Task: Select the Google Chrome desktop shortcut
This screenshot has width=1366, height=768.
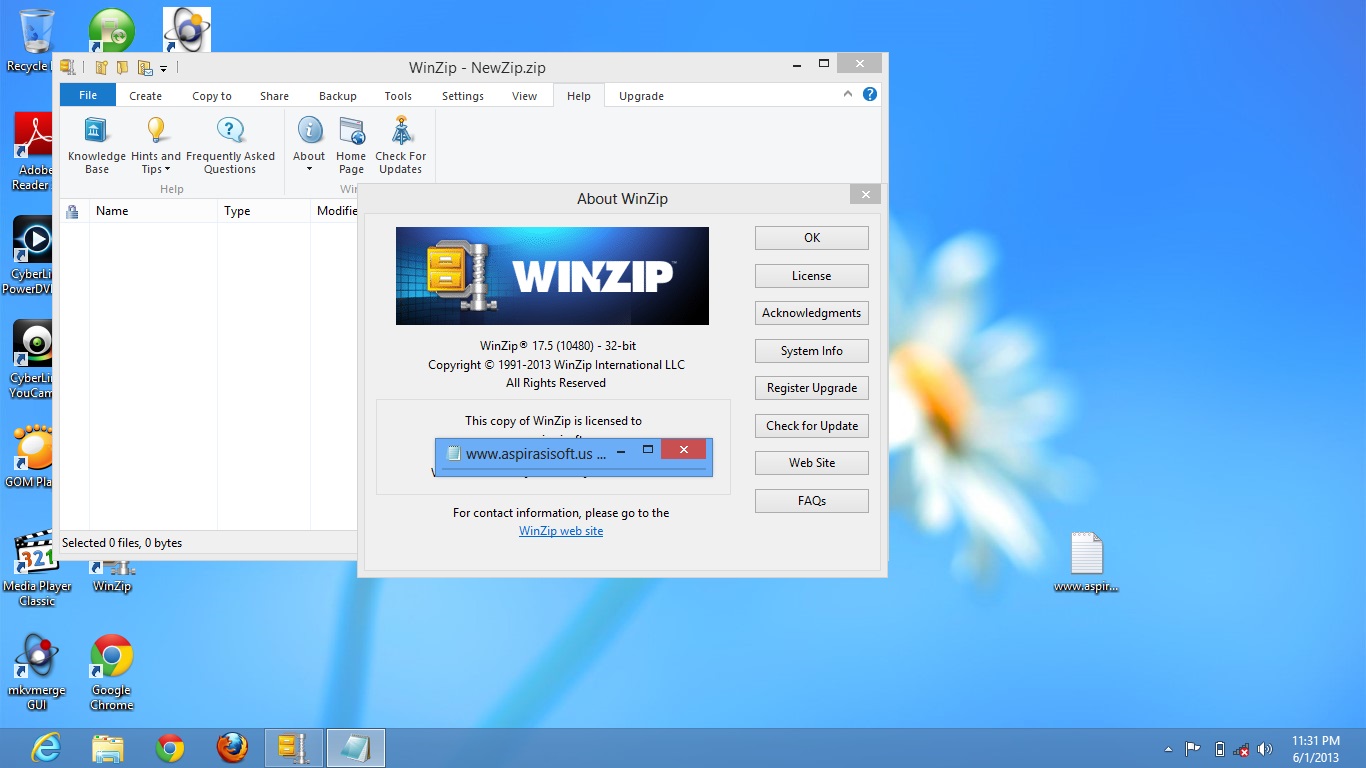Action: point(112,671)
